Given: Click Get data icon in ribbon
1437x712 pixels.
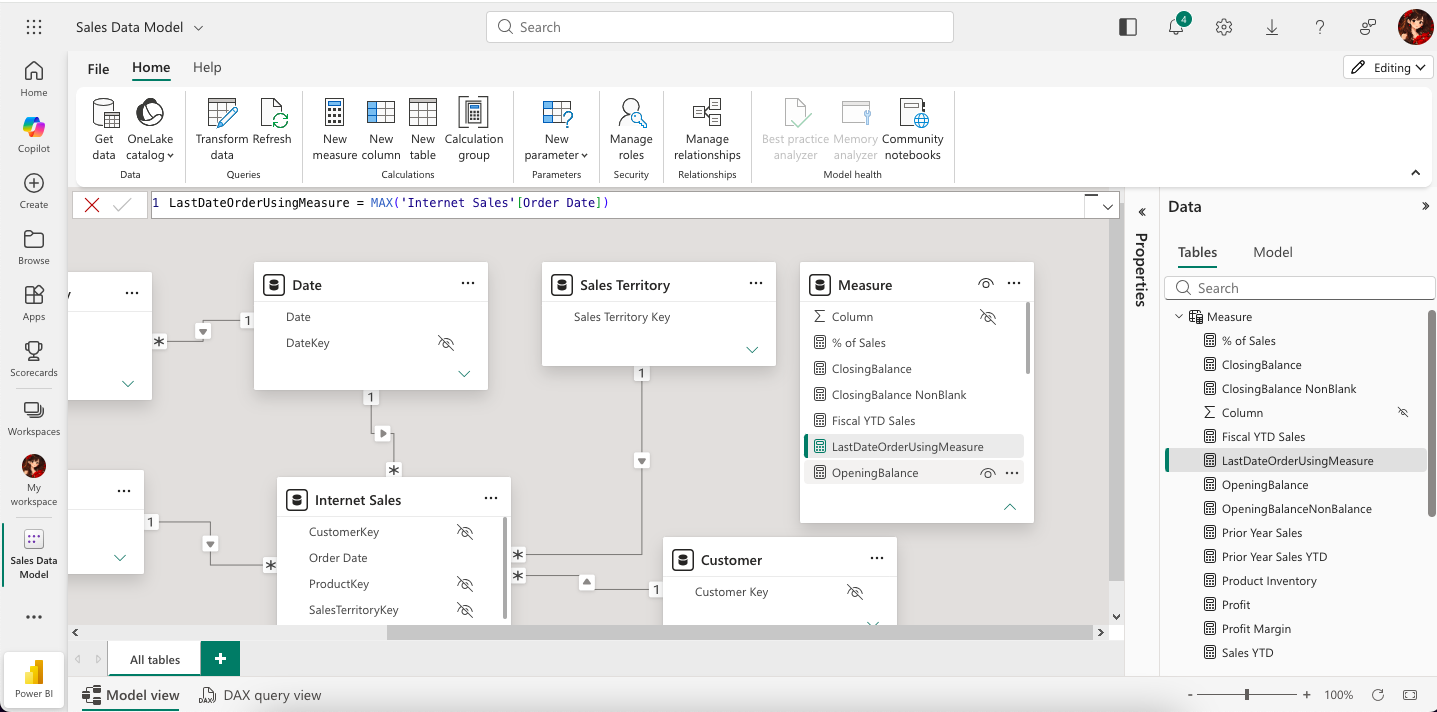Looking at the screenshot, I should click(104, 129).
